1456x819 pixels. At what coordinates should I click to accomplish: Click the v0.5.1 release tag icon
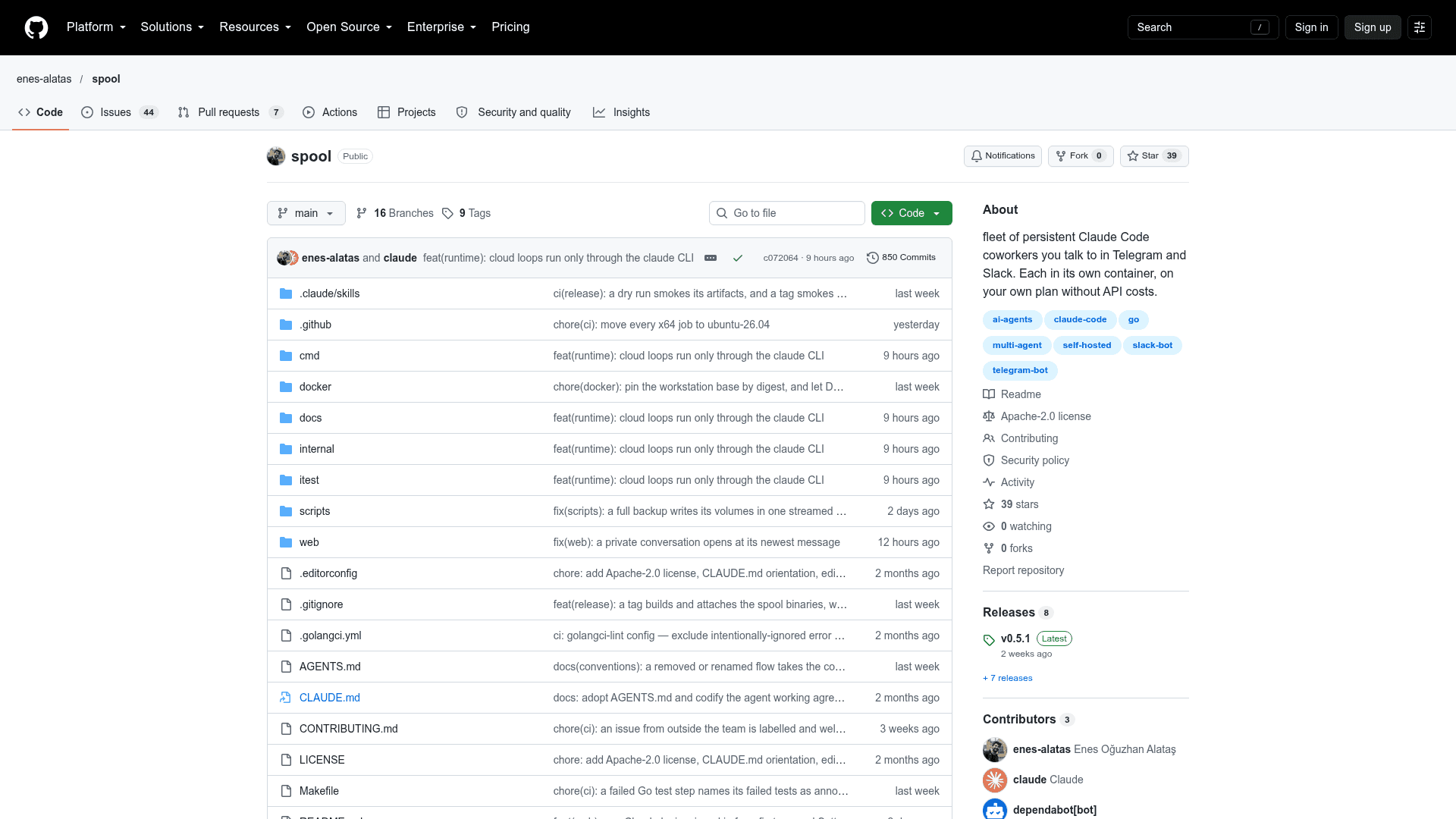[x=989, y=639]
